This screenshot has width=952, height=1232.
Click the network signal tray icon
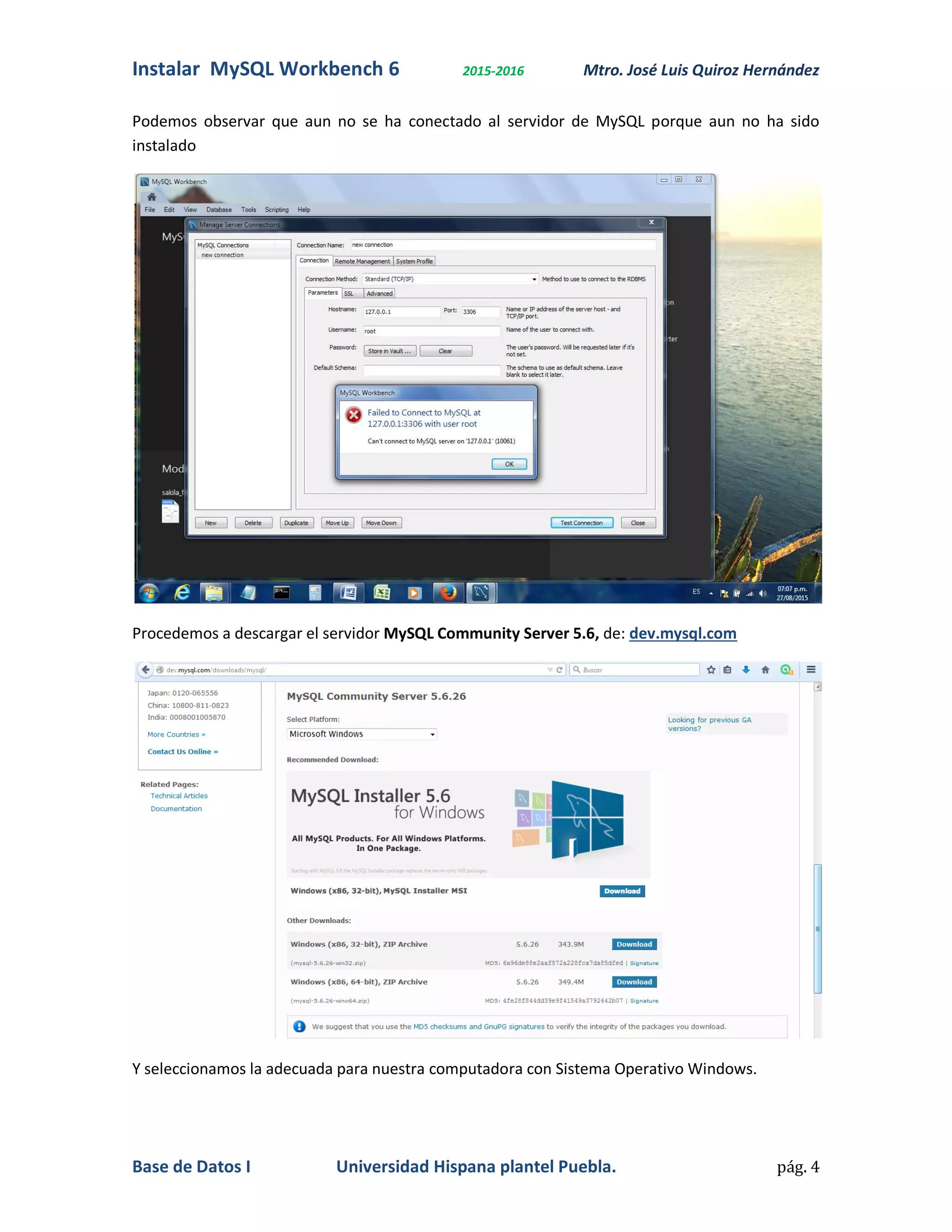tap(750, 593)
